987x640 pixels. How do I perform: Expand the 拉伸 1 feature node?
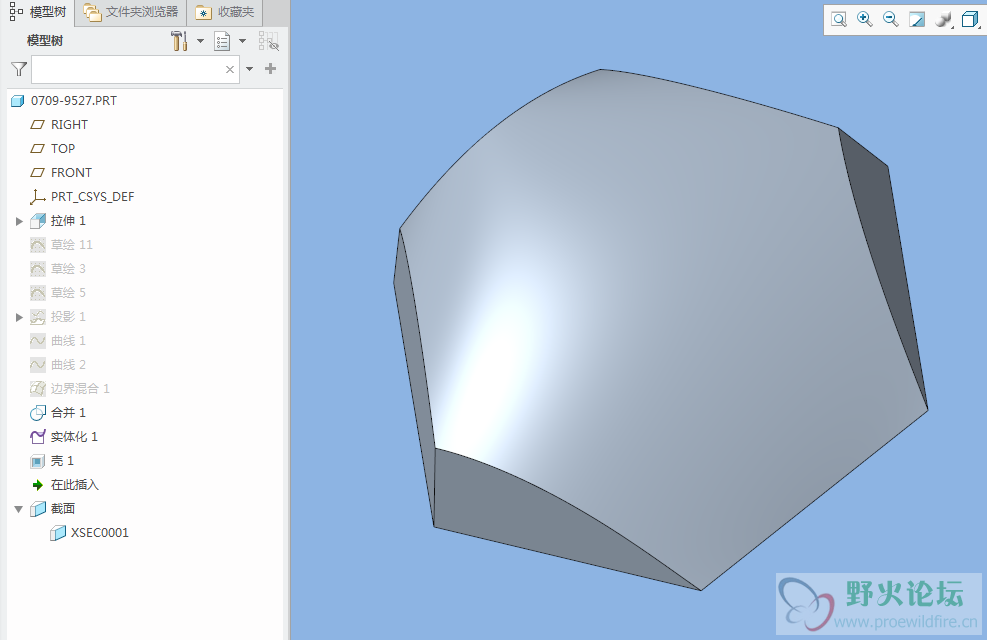[19, 221]
